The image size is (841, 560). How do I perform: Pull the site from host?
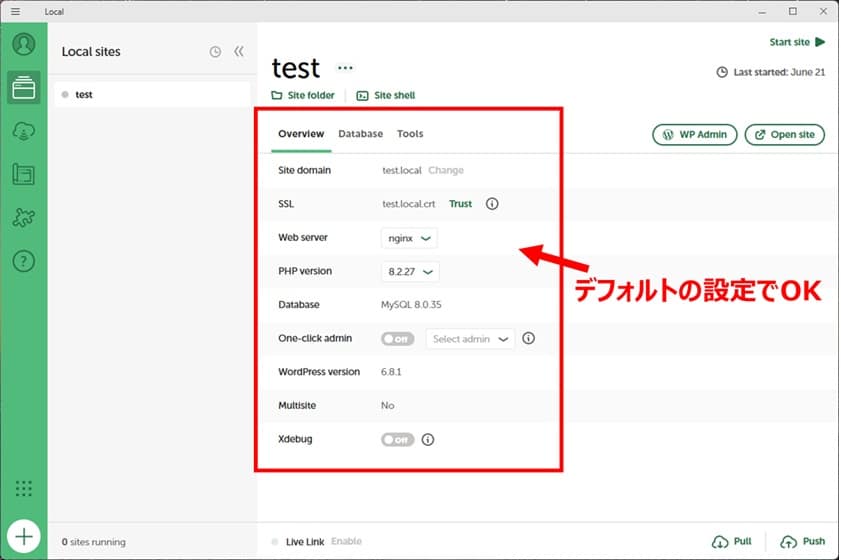click(732, 542)
